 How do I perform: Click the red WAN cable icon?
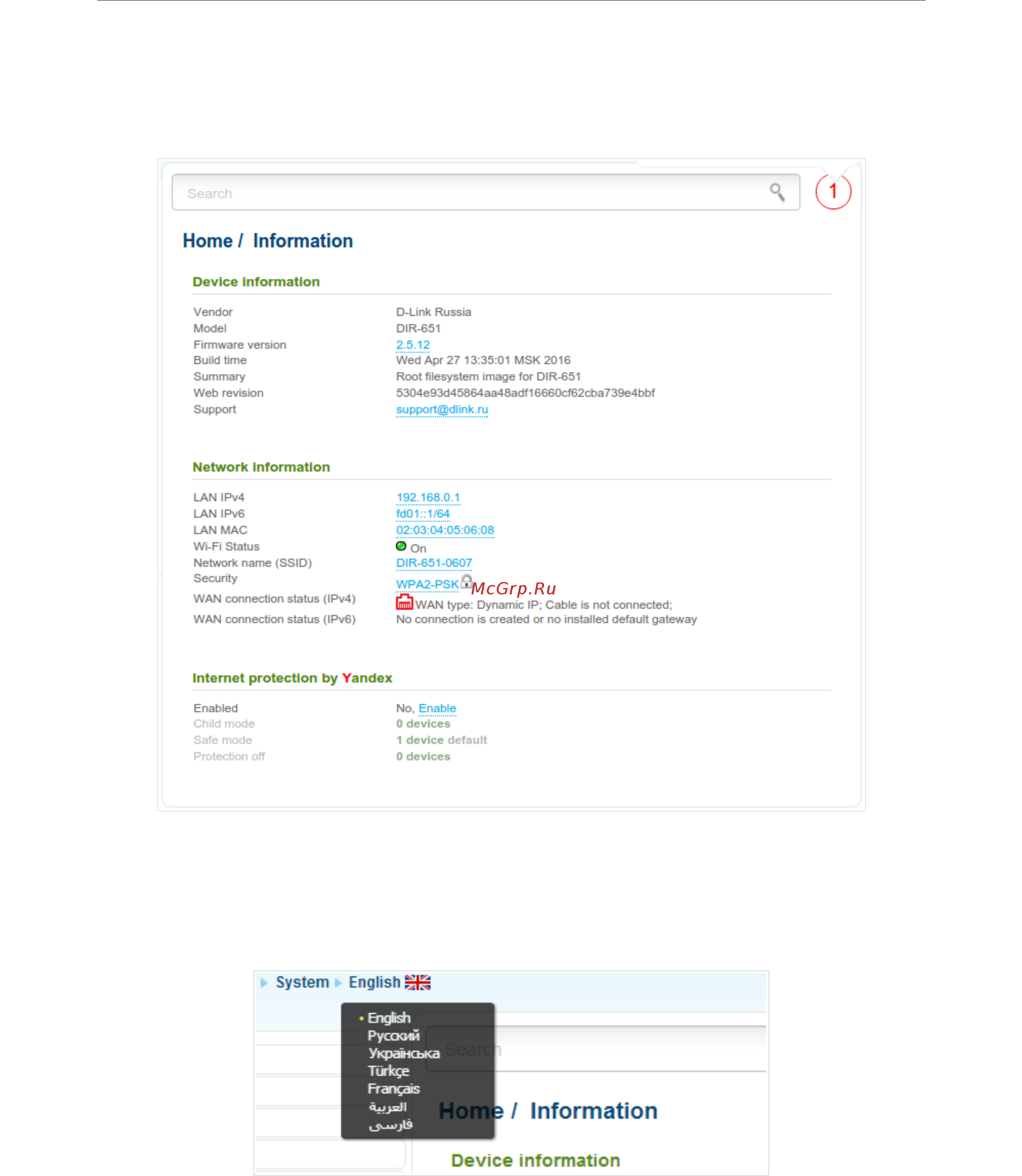click(405, 602)
